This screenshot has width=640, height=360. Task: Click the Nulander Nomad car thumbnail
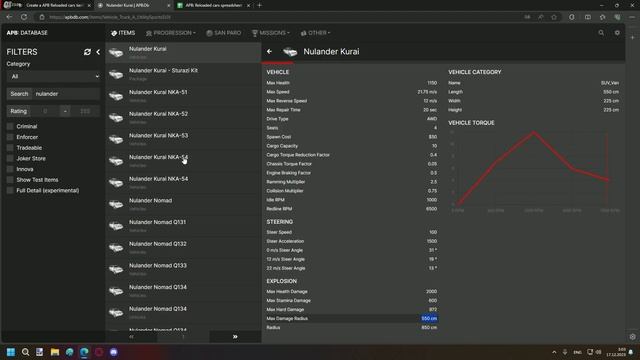[116, 204]
